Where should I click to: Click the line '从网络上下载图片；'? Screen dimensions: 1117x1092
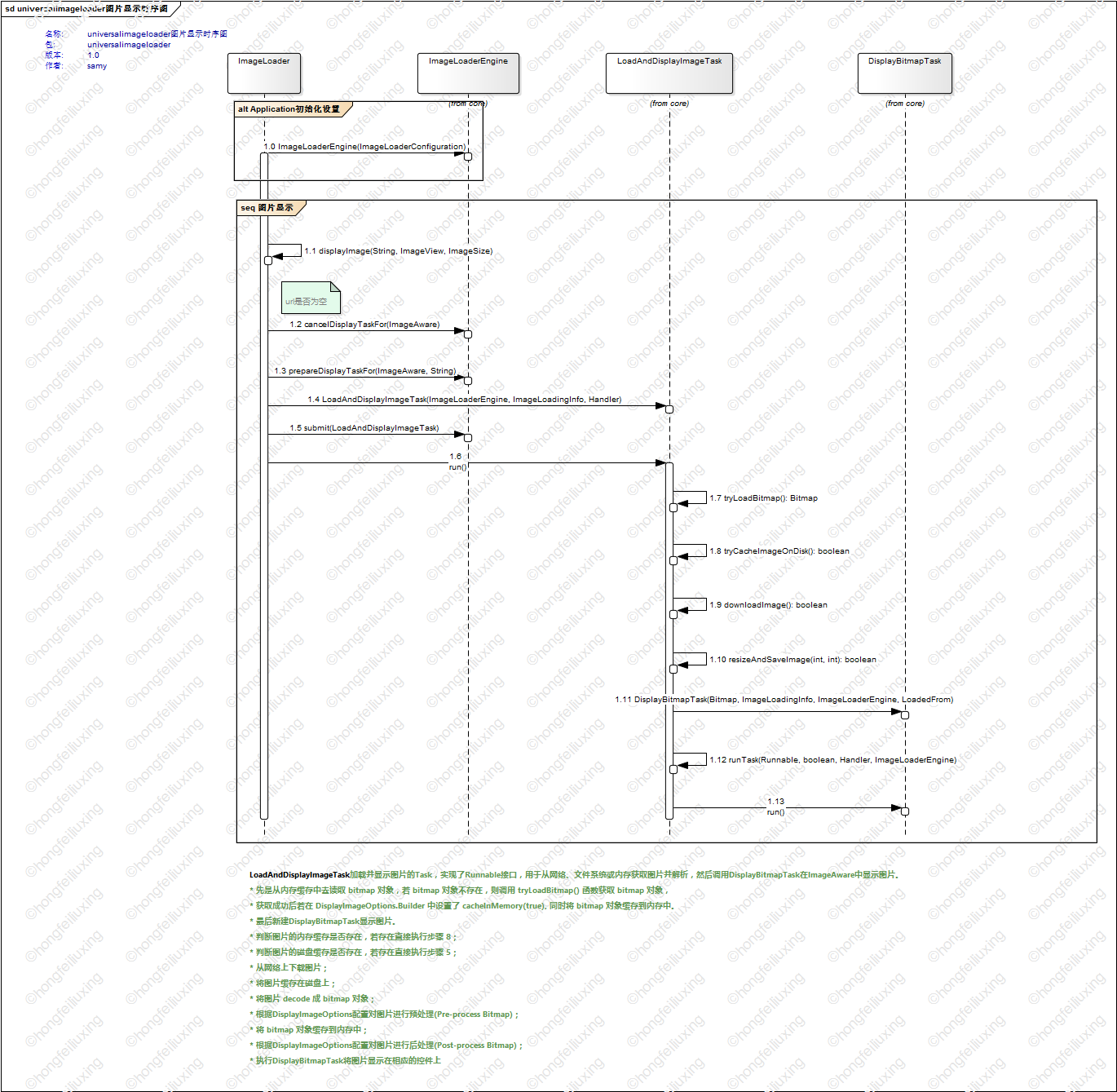pos(289,968)
